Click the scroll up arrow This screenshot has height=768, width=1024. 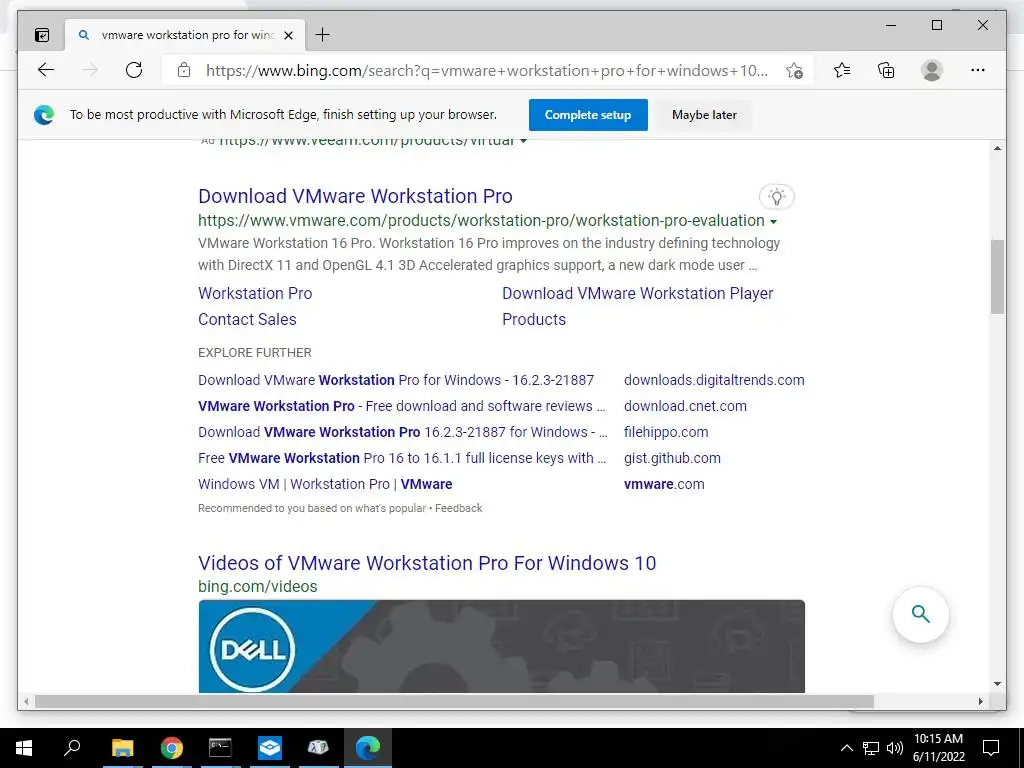point(997,148)
